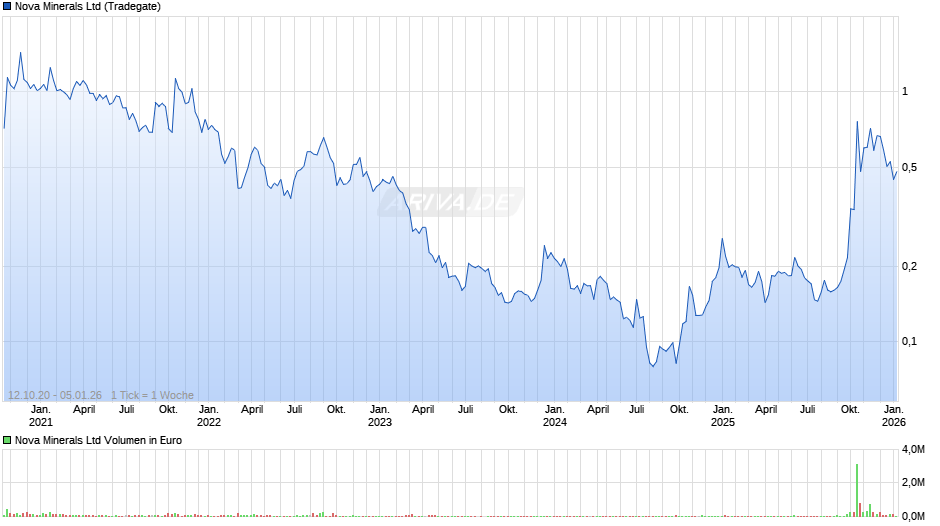Click the price peak near Oct. 2025 on the chart line
Screen dimensions: 940x526
click(857, 122)
